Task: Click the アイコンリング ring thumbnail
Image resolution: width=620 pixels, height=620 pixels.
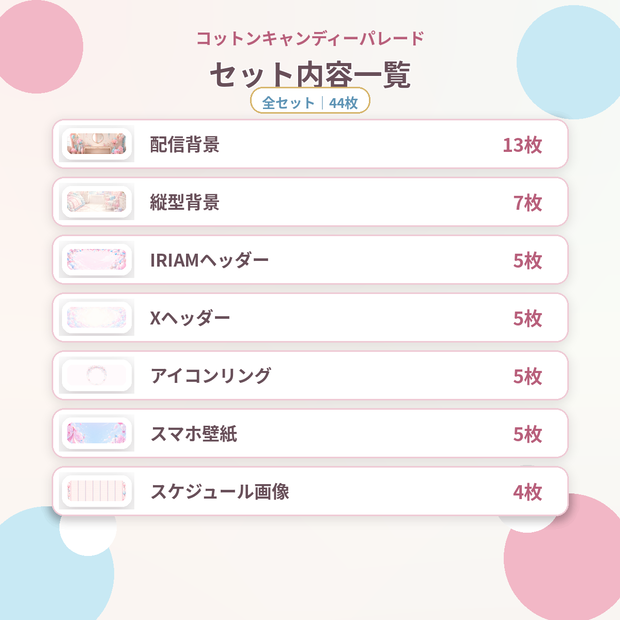Action: point(96,375)
